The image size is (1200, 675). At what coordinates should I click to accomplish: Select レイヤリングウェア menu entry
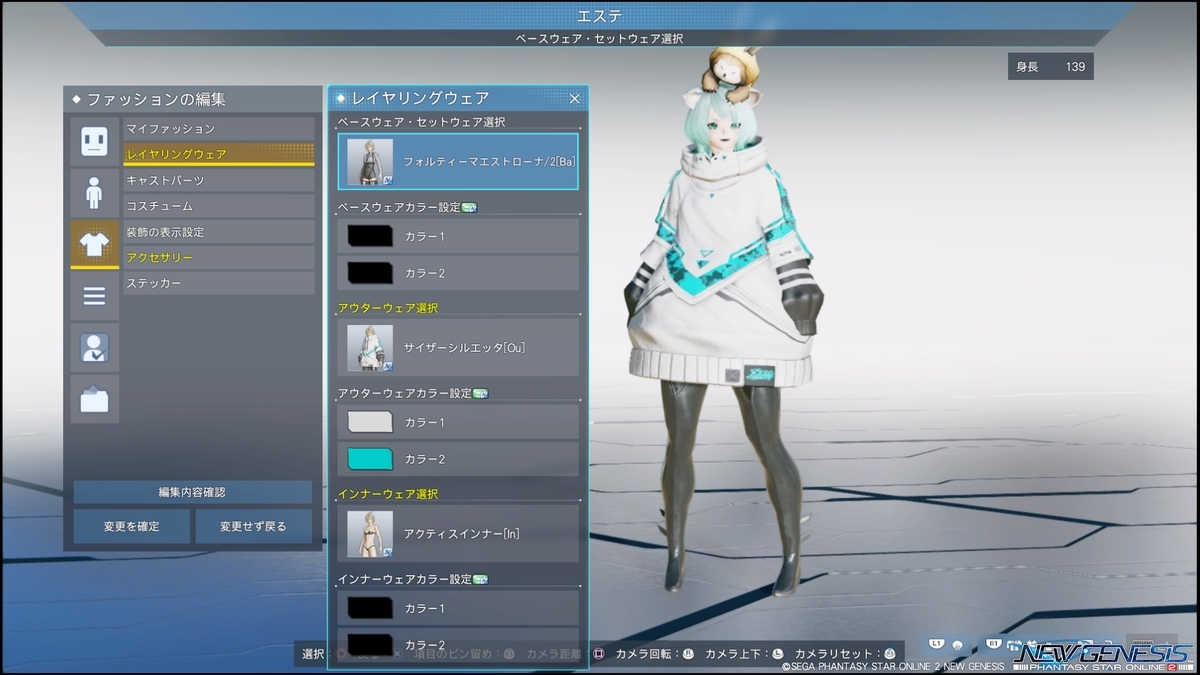click(x=219, y=155)
